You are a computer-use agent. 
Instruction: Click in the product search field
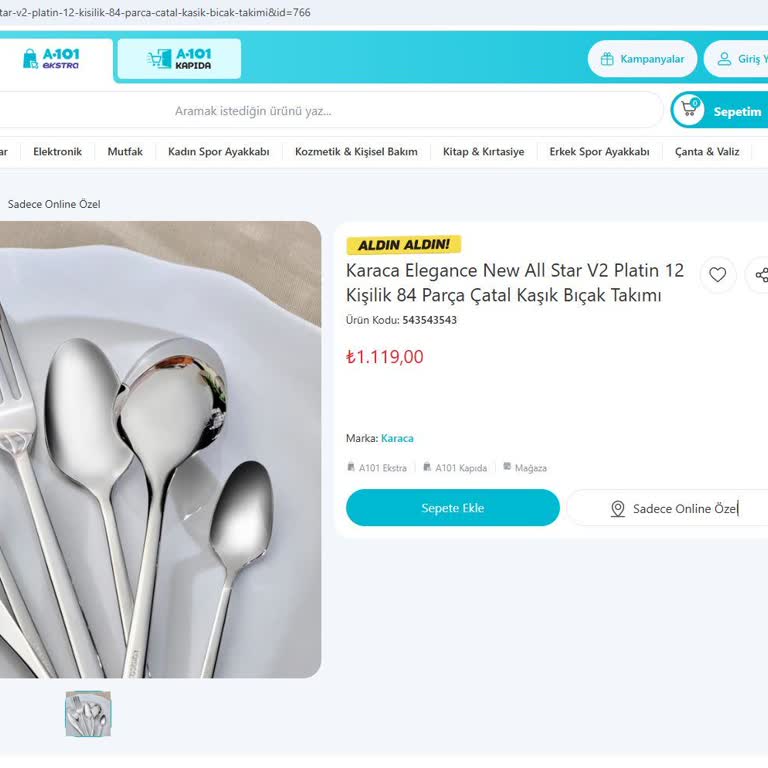pos(330,111)
